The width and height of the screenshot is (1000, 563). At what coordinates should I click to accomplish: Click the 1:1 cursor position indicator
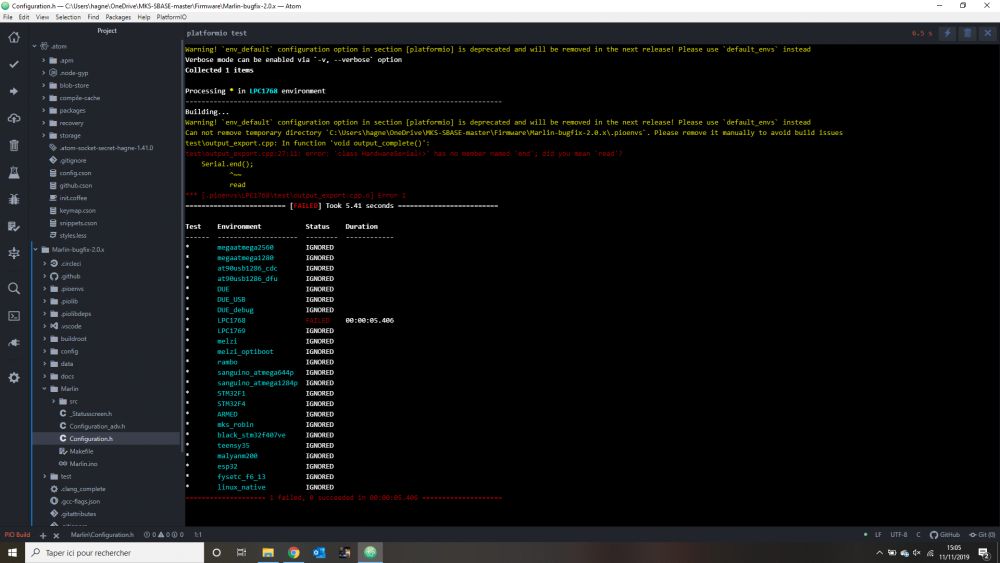198,535
